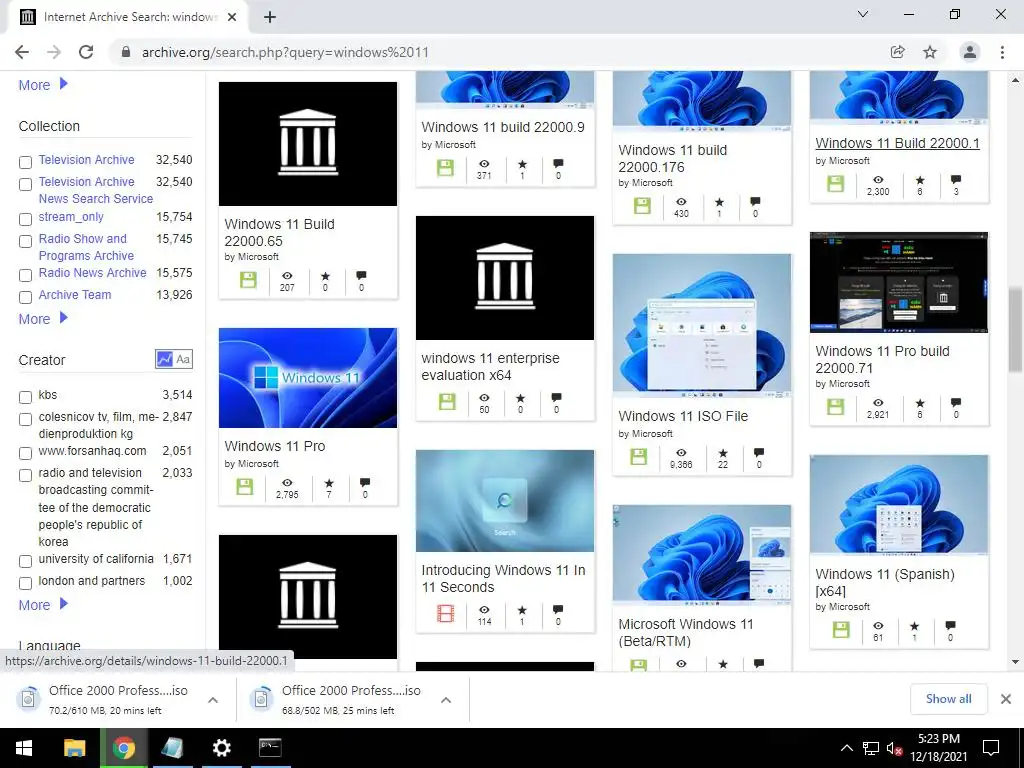Select the Internet Archive Search tab

pos(128,17)
